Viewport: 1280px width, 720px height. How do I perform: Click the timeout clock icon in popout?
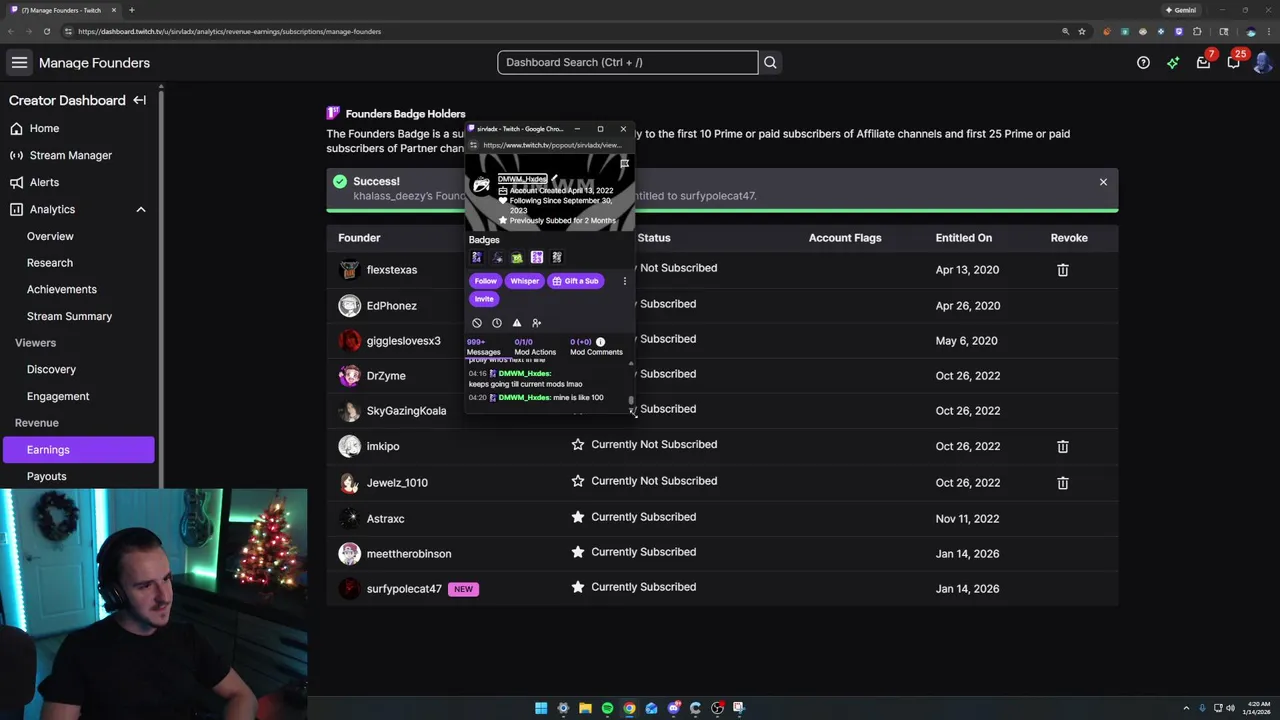pos(497,323)
